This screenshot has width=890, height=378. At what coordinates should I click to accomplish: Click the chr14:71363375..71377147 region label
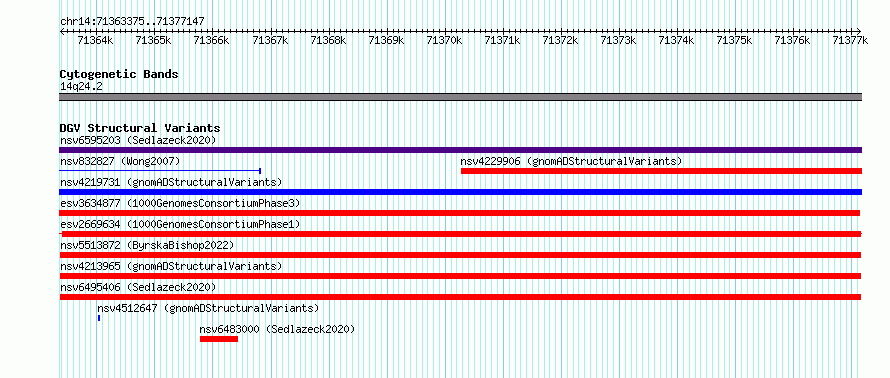click(132, 22)
